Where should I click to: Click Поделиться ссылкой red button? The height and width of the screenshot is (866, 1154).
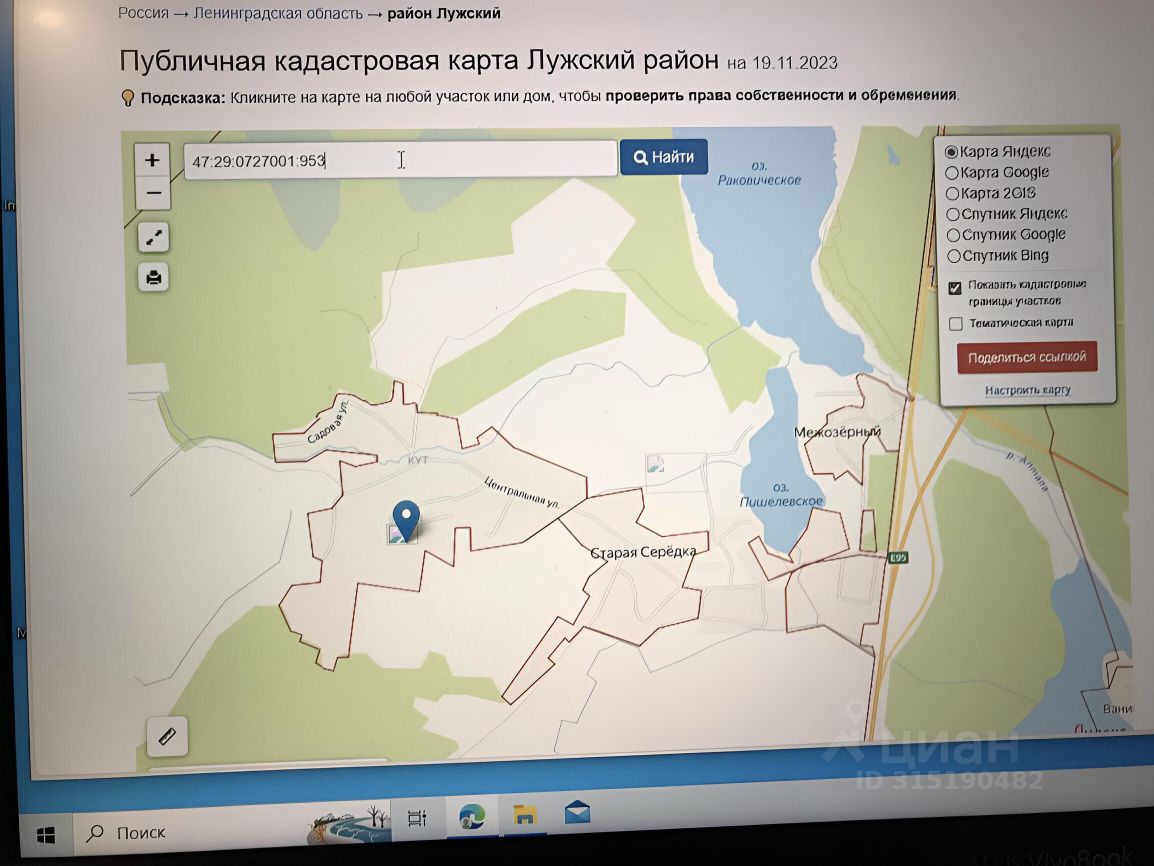coord(1027,358)
